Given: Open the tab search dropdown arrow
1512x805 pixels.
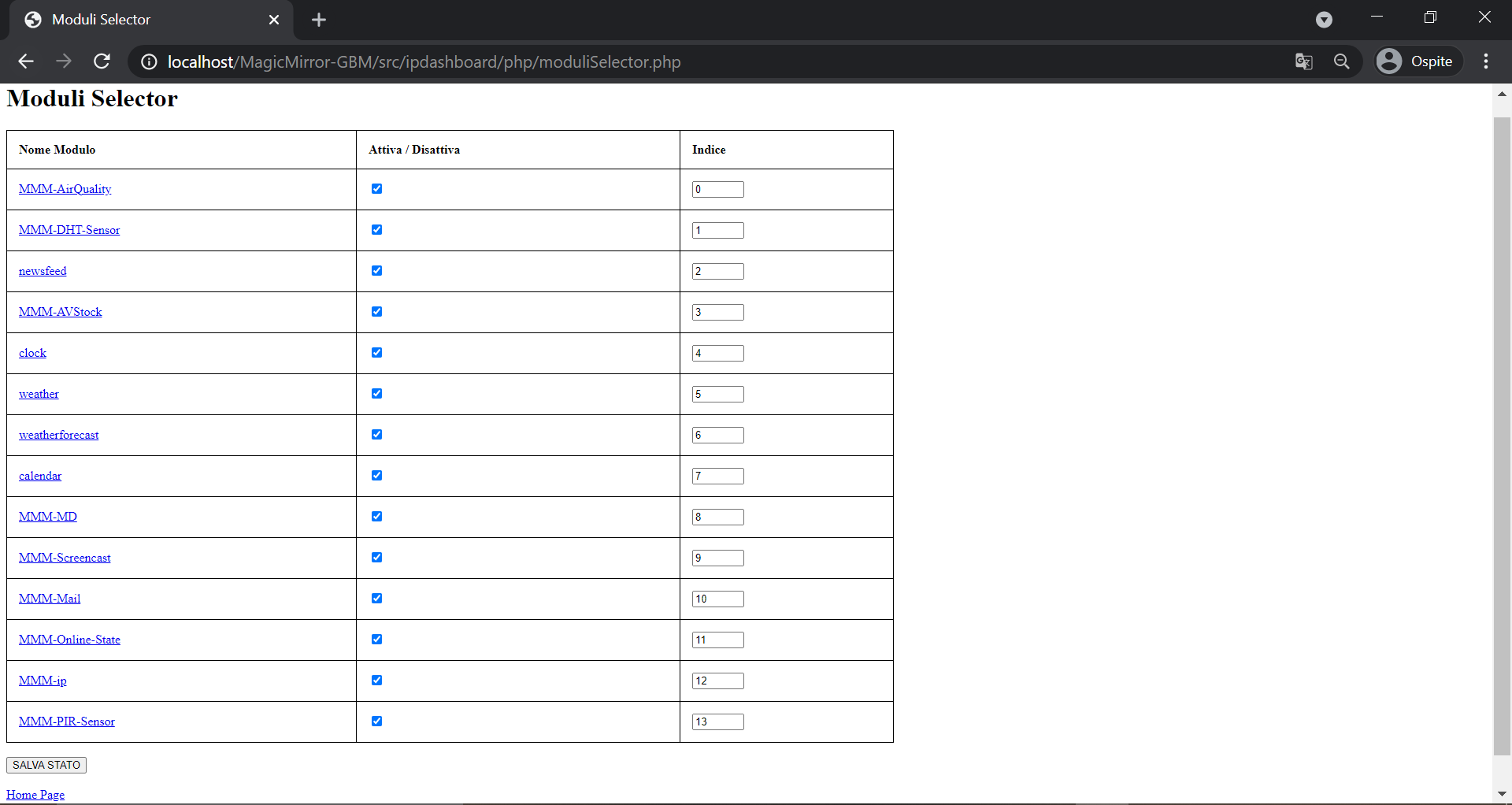Looking at the screenshot, I should tap(1325, 20).
